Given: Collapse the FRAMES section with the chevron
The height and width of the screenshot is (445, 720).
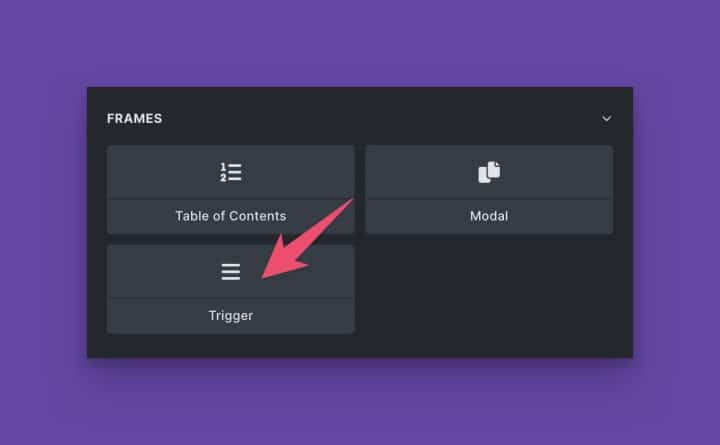Looking at the screenshot, I should point(607,118).
